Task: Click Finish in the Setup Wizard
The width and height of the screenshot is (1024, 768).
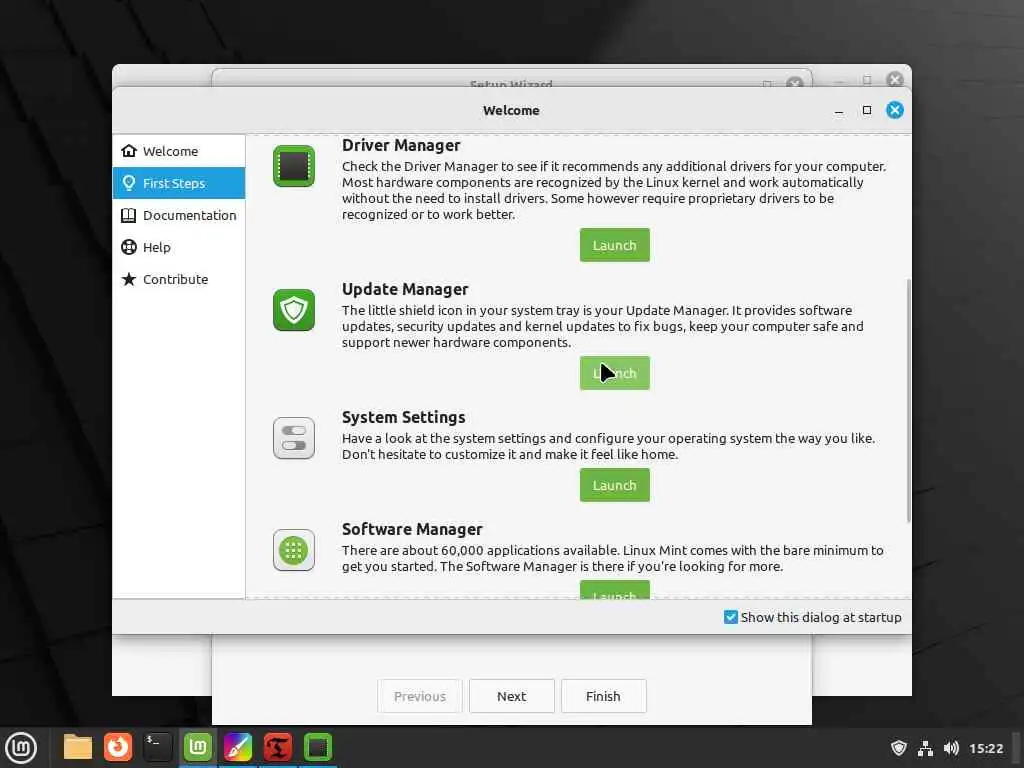Action: pyautogui.click(x=603, y=696)
